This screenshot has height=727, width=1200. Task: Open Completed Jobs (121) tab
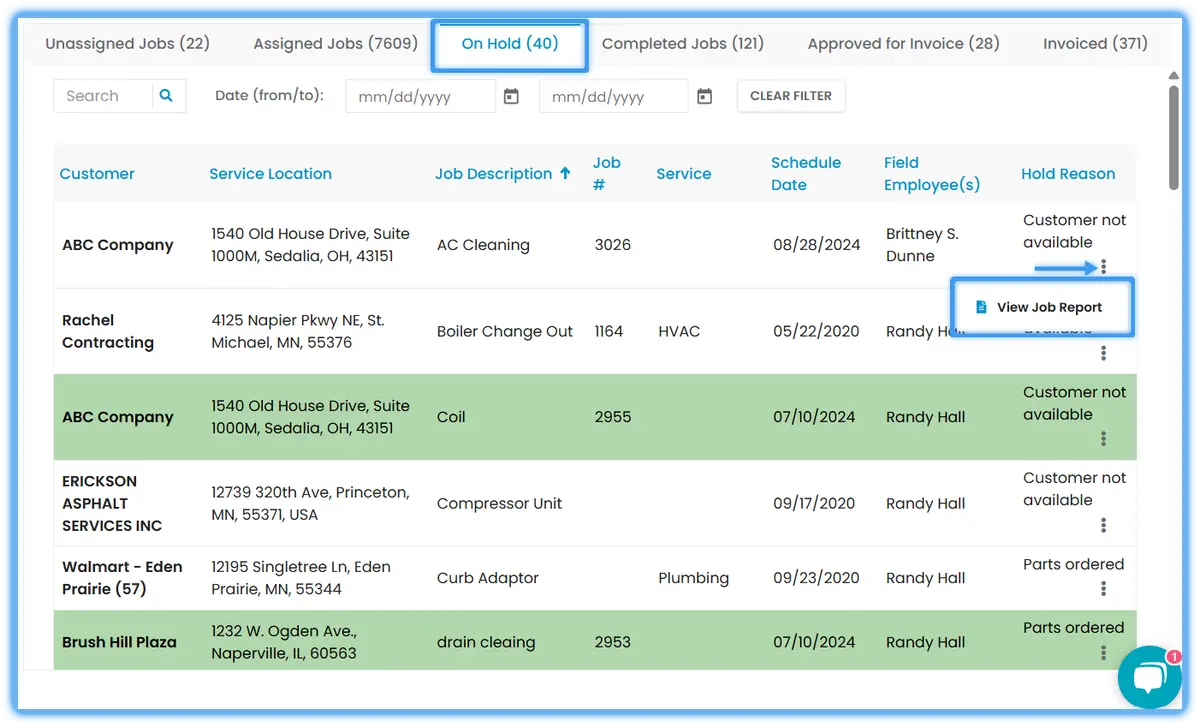pyautogui.click(x=683, y=43)
